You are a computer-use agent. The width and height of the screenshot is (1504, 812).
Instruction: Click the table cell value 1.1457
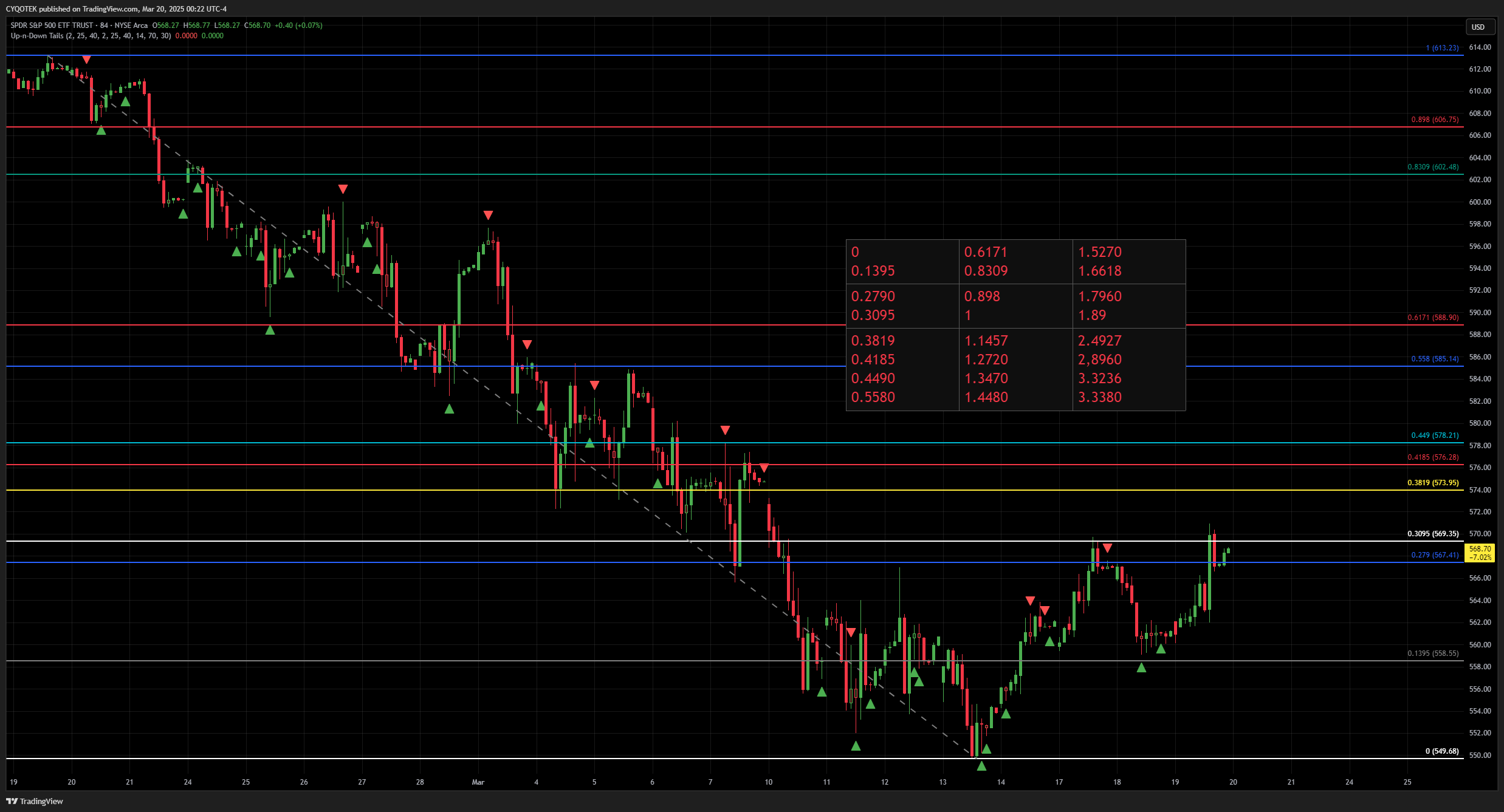click(x=986, y=341)
